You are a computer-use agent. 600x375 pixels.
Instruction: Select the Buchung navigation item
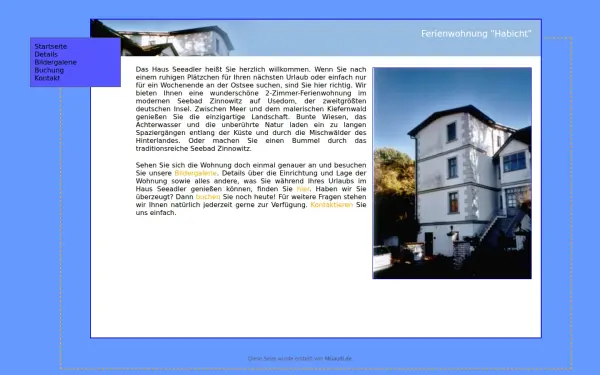(x=49, y=70)
